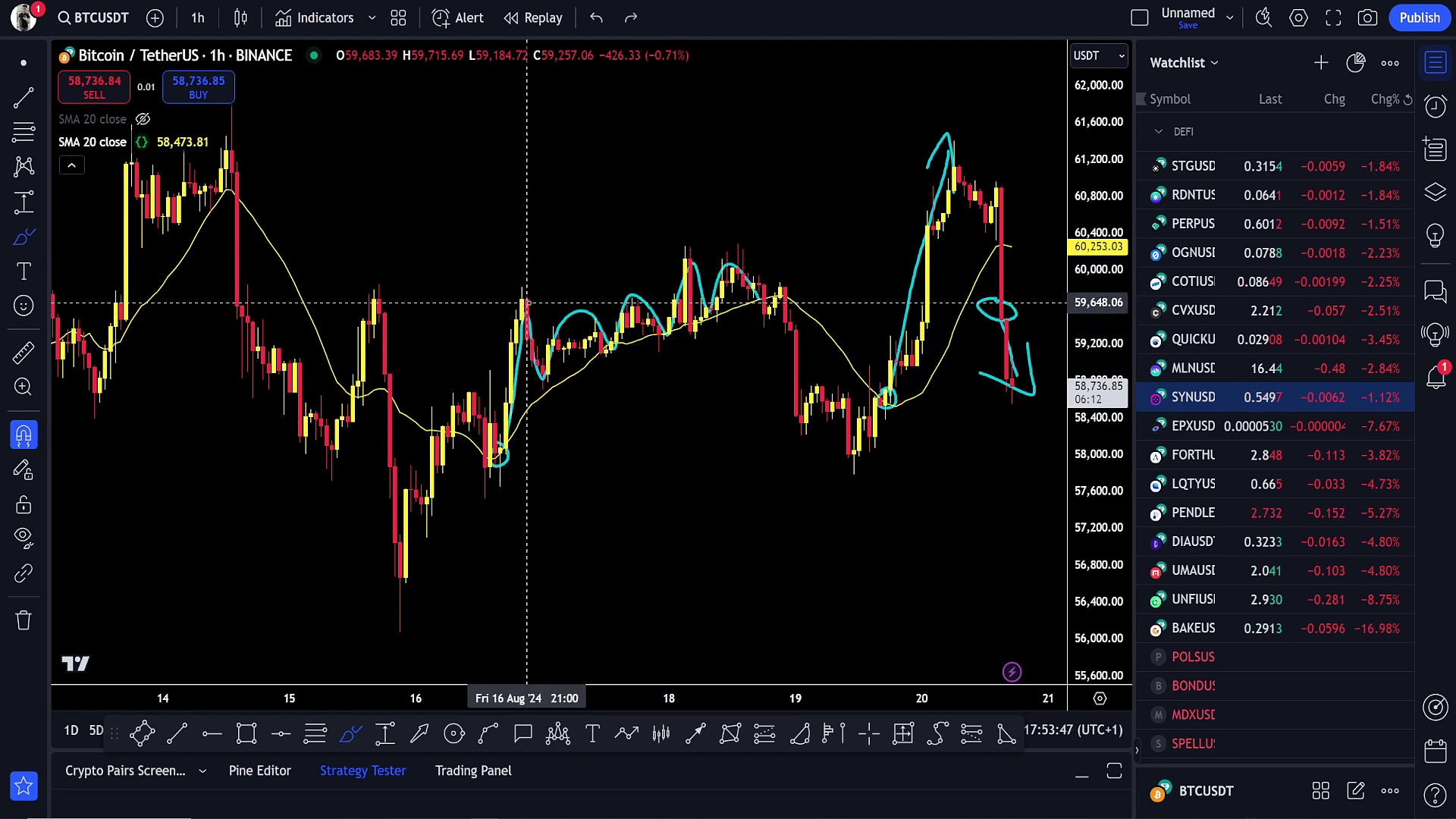
Task: Toggle fullscreen chart mode
Action: point(1334,17)
